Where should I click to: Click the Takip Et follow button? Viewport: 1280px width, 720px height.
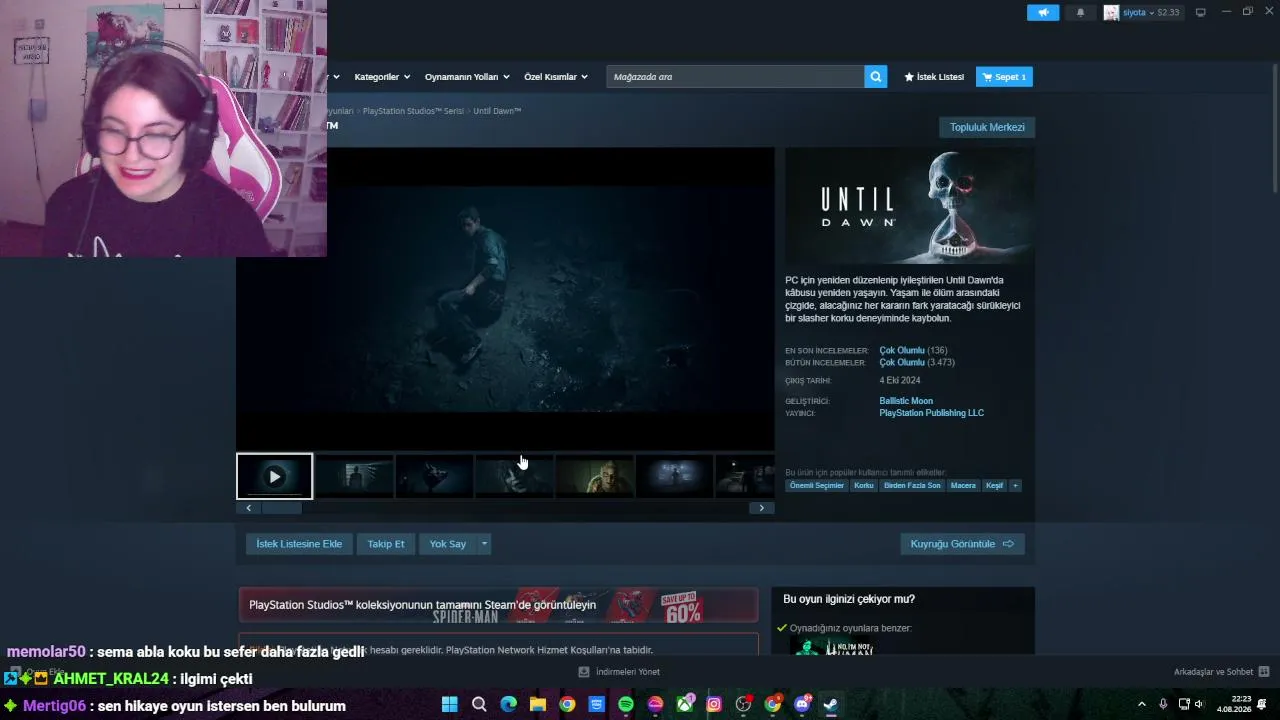point(386,544)
